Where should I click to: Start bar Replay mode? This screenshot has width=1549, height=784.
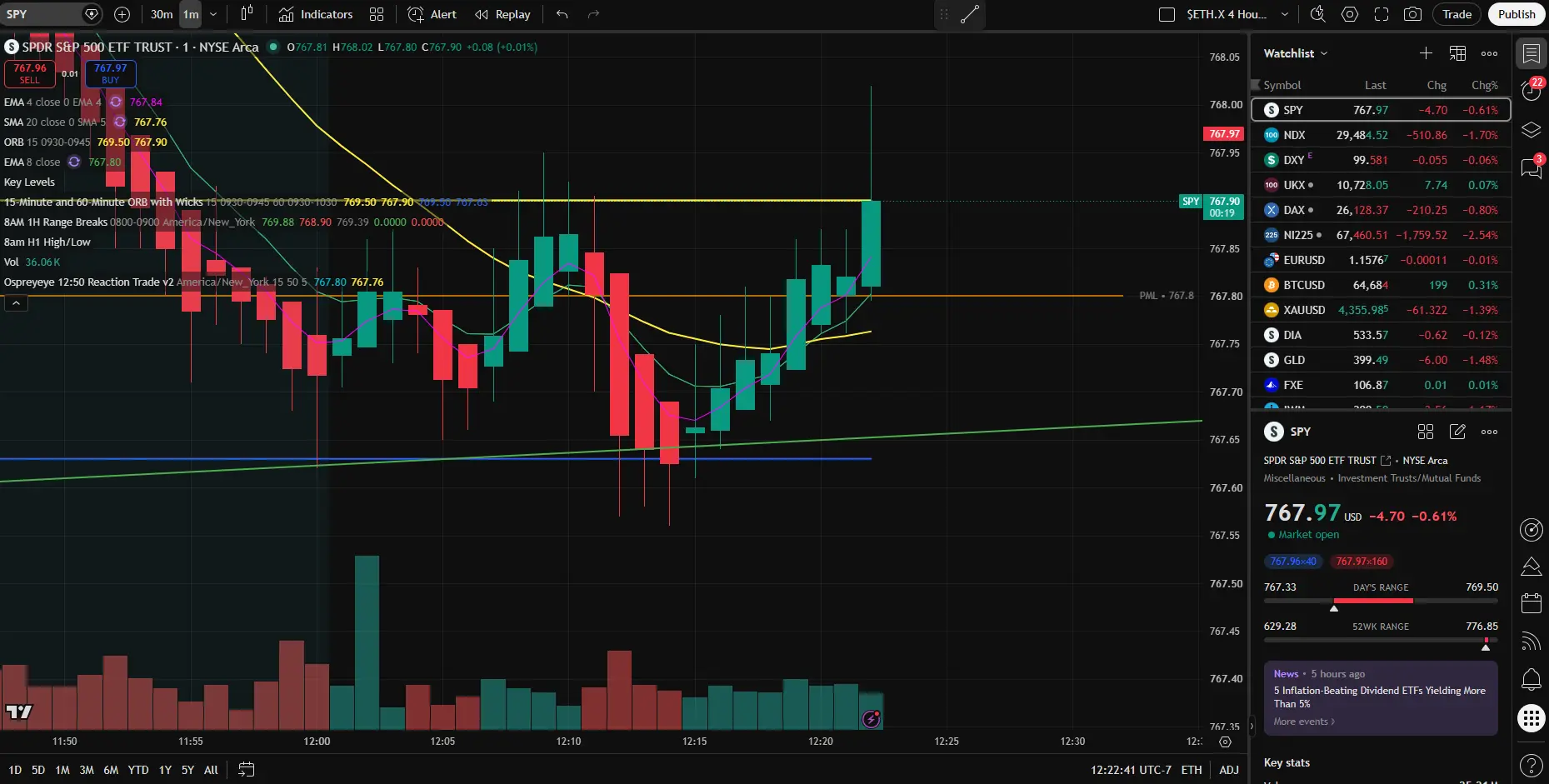pyautogui.click(x=502, y=14)
